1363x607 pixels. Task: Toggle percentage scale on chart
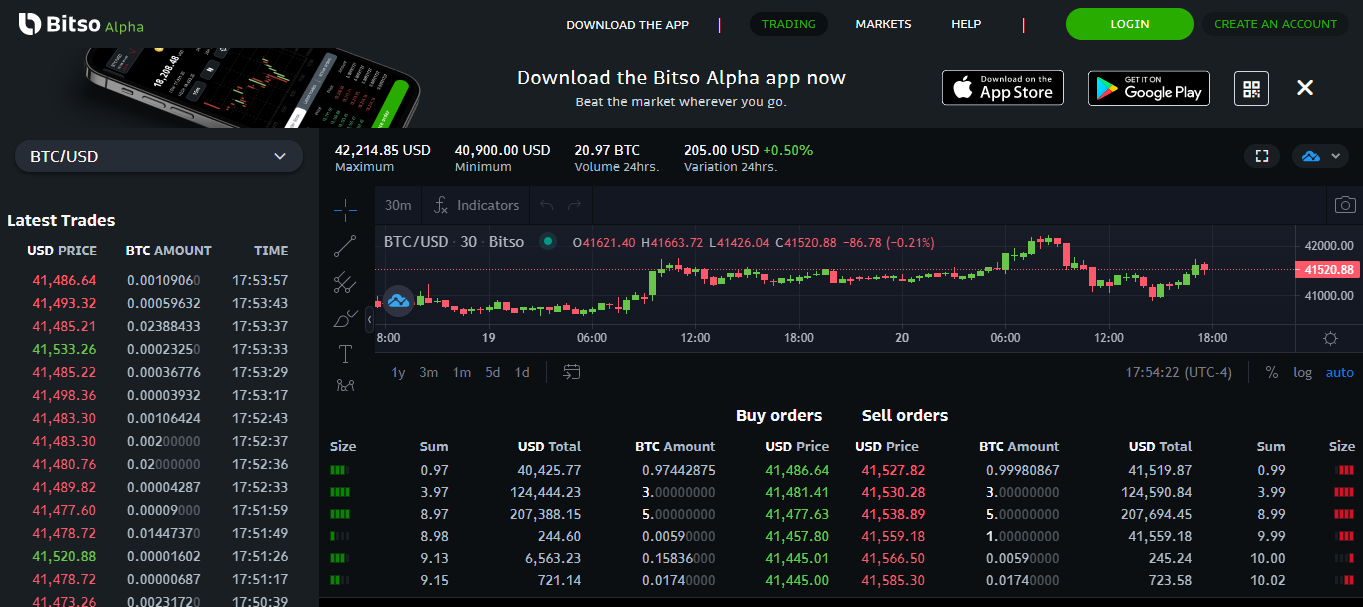(x=1271, y=372)
